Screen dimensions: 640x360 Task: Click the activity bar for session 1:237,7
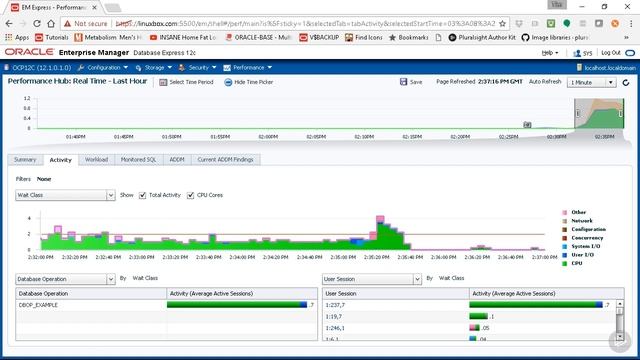click(536, 305)
